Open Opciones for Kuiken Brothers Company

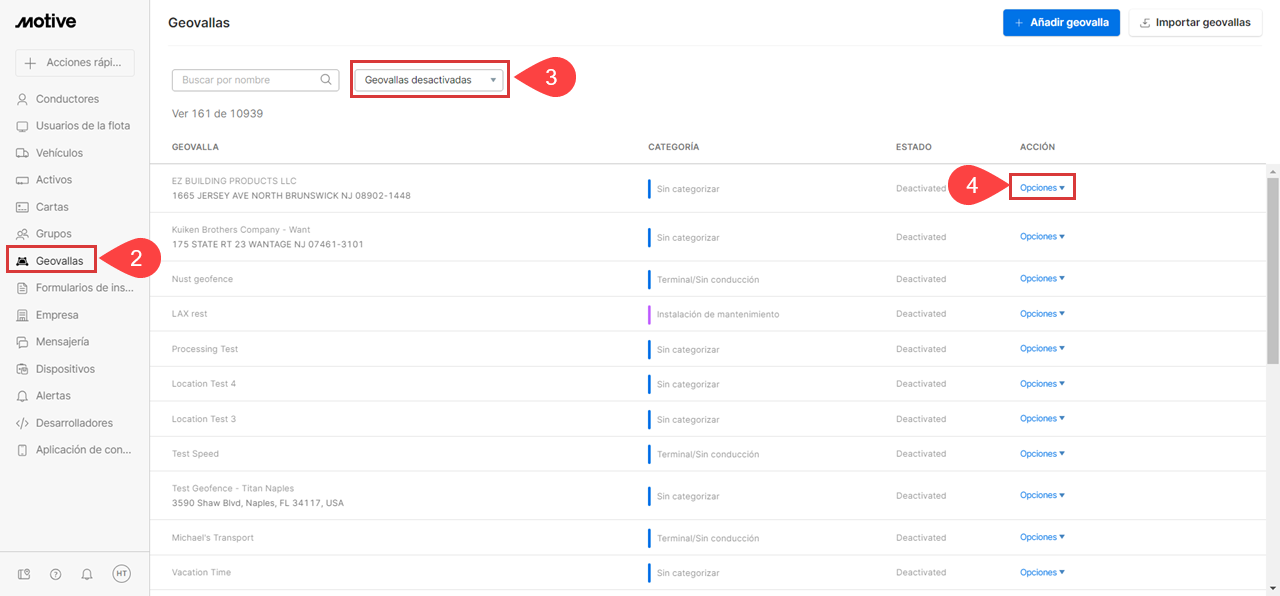click(x=1042, y=237)
